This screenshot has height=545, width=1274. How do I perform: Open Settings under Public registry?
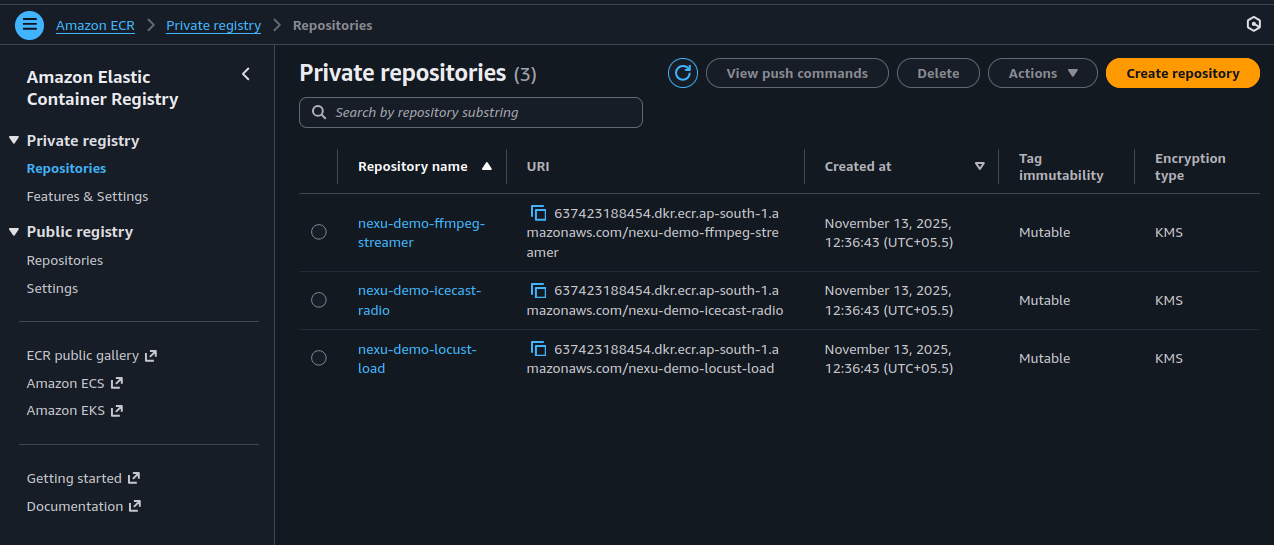52,289
